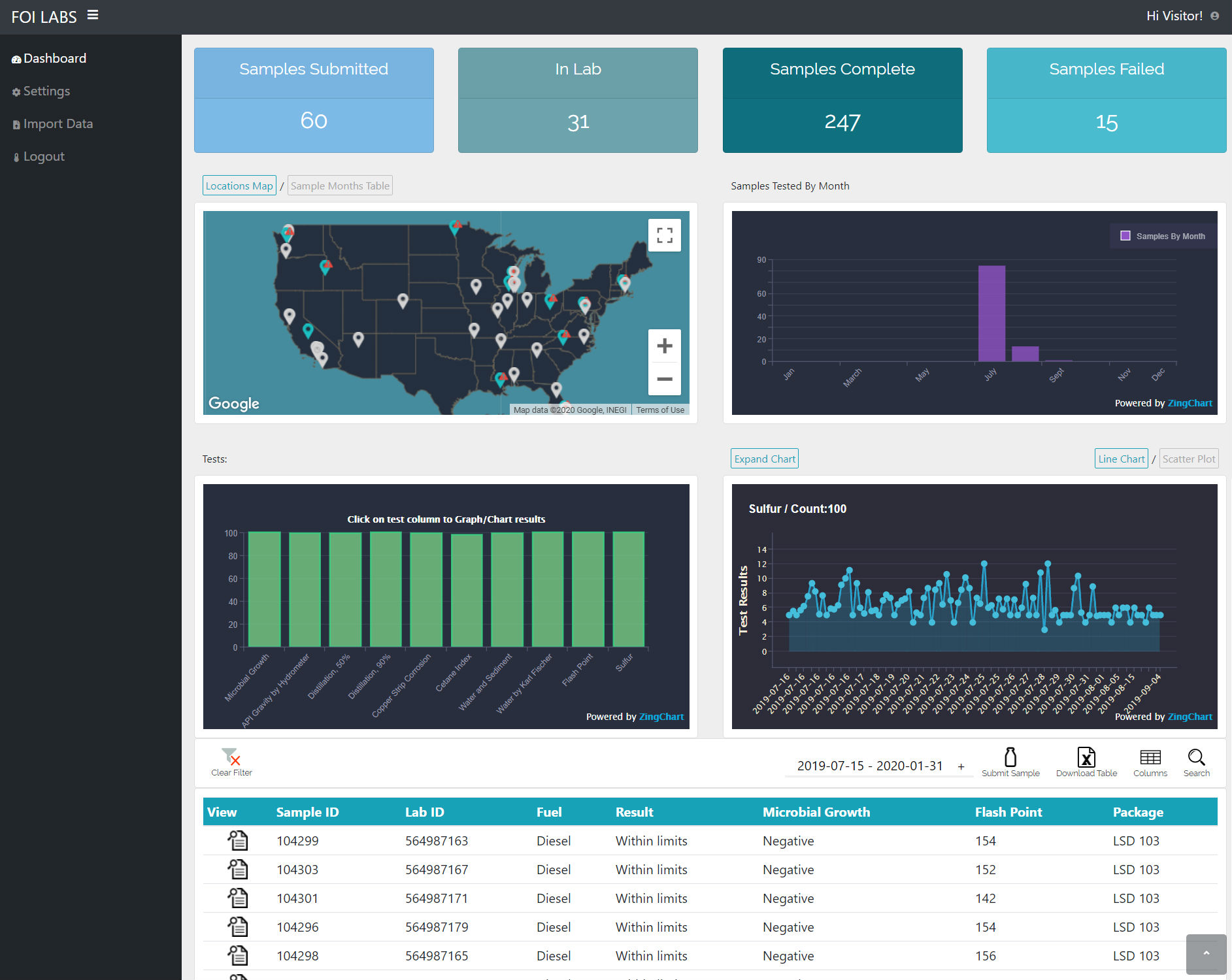View report for sample 104299
The image size is (1232, 980).
click(238, 840)
